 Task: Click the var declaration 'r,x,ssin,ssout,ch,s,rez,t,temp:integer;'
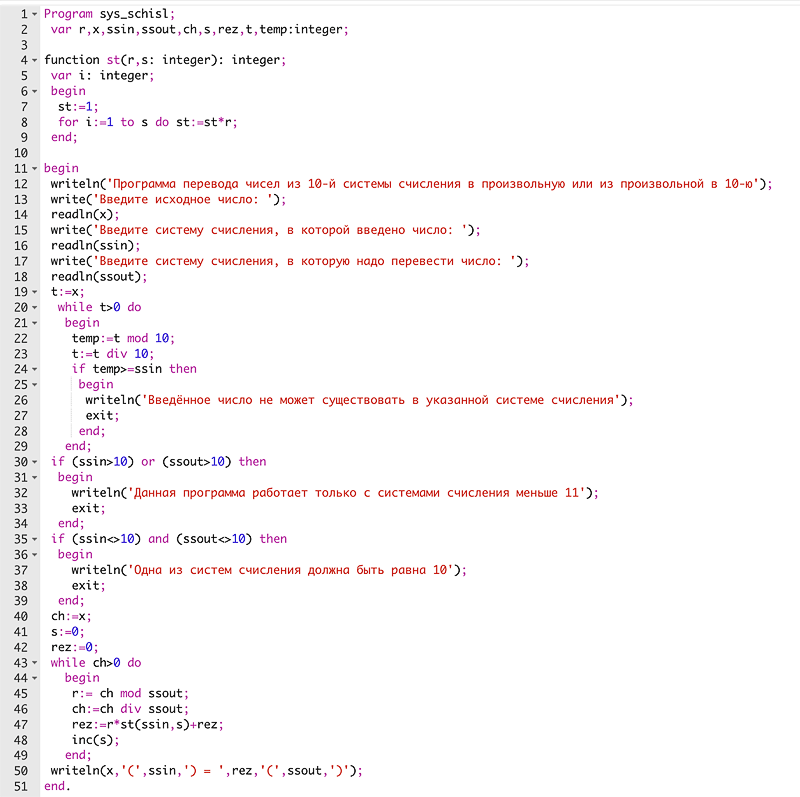click(x=214, y=30)
